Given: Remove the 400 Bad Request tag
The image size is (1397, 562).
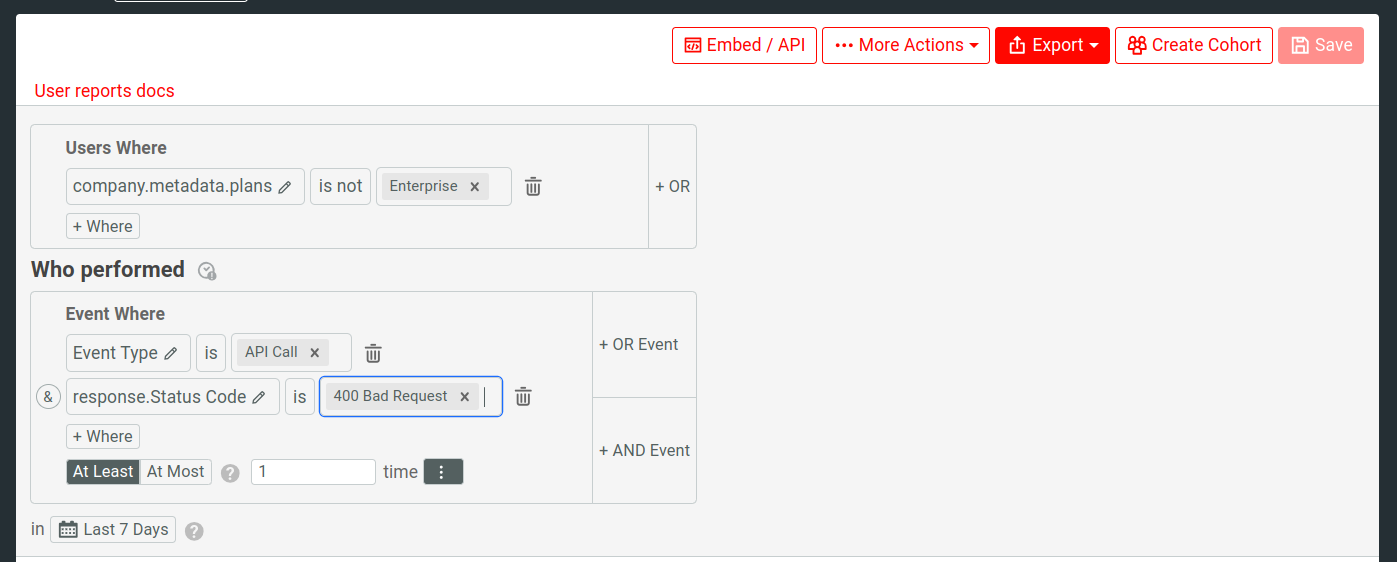Looking at the screenshot, I should tap(465, 397).
